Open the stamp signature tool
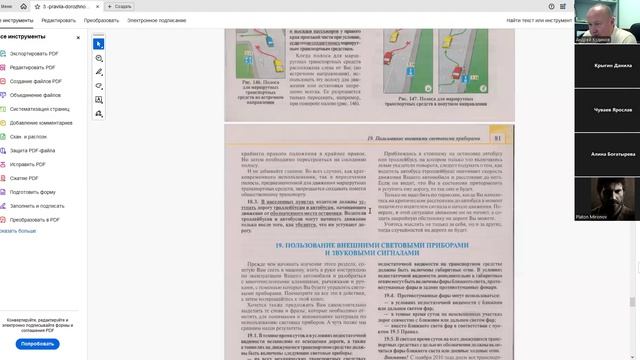Screen dimensions: 640x360 [x=98, y=113]
